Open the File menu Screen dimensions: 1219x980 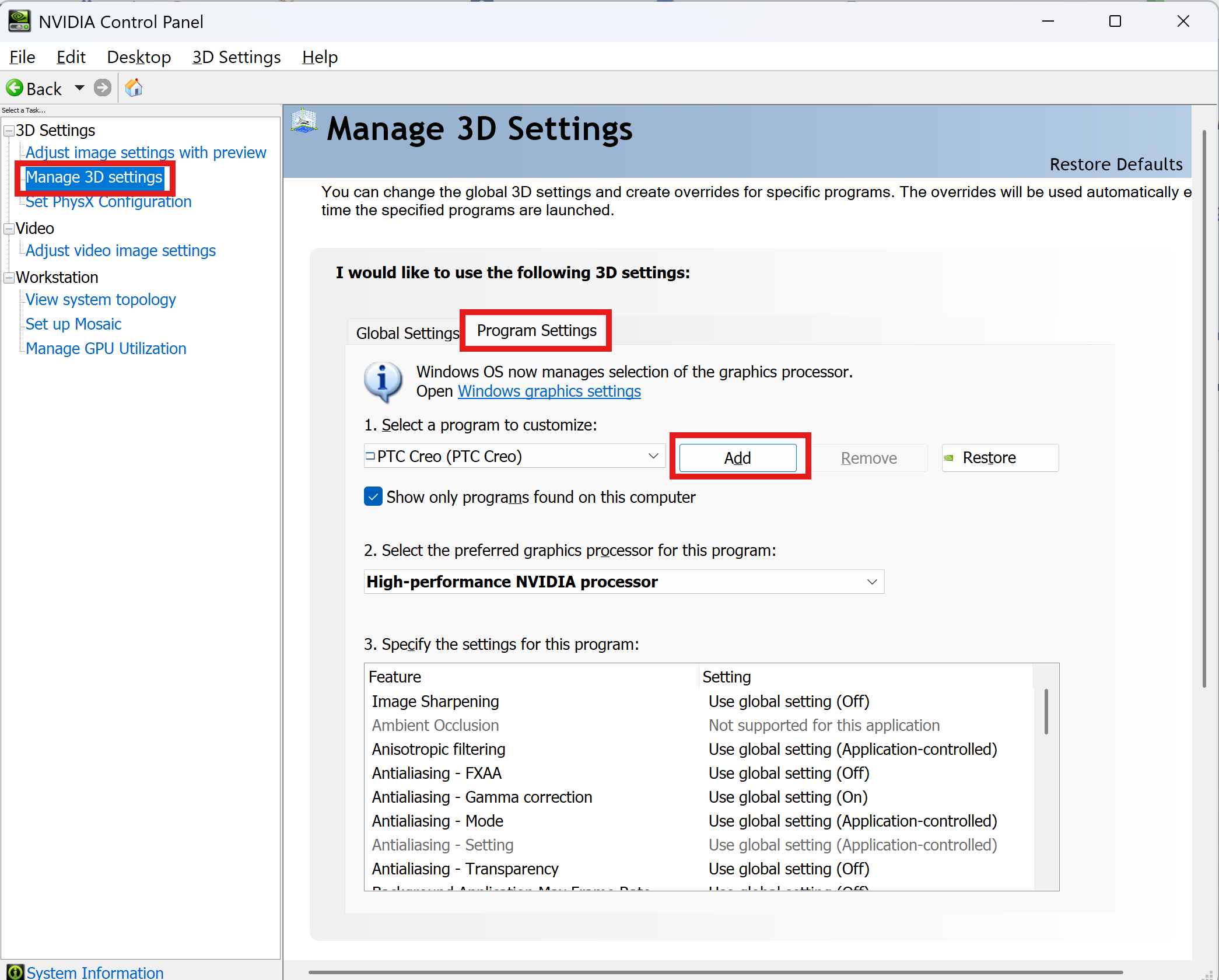pyautogui.click(x=22, y=57)
